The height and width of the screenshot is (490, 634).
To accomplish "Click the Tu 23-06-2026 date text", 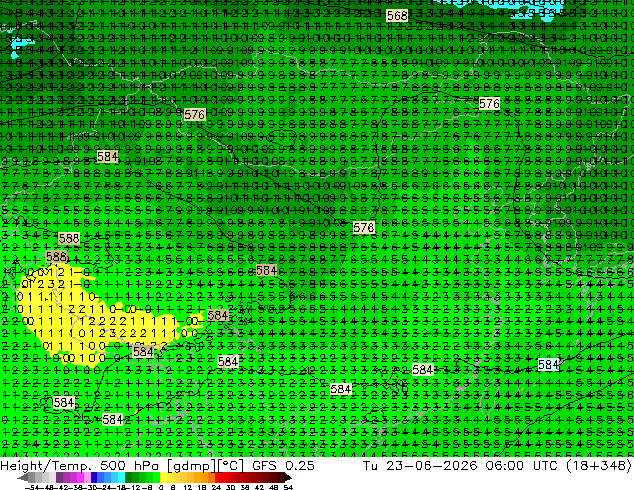I will 420,465.
